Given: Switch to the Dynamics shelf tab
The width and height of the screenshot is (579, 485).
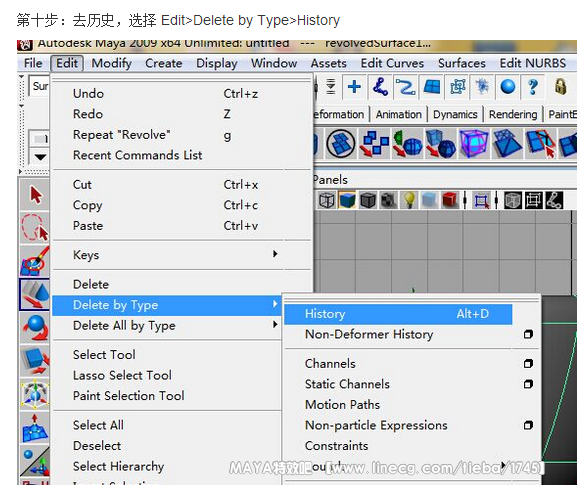Looking at the screenshot, I should point(455,115).
